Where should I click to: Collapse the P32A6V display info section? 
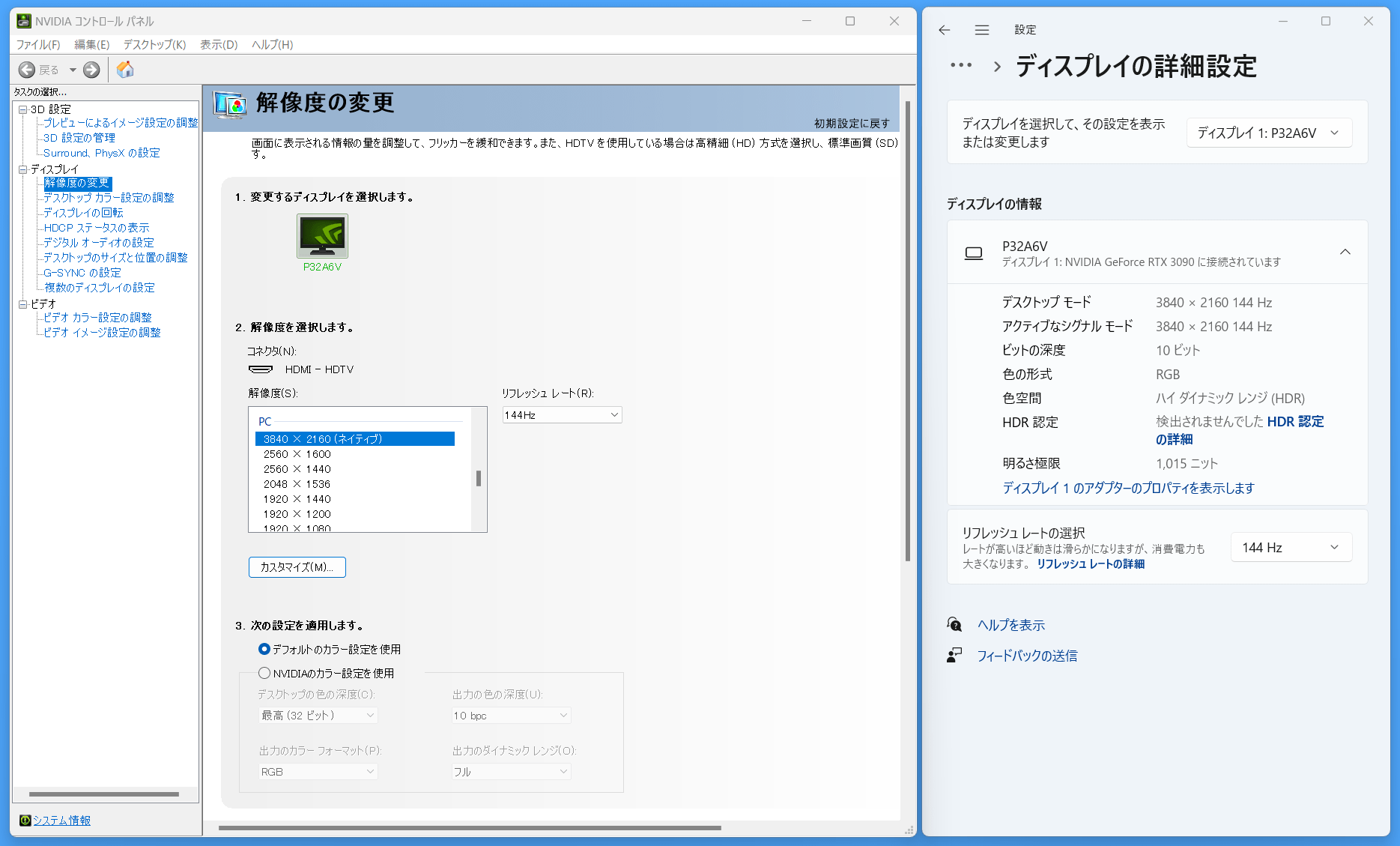tap(1345, 252)
